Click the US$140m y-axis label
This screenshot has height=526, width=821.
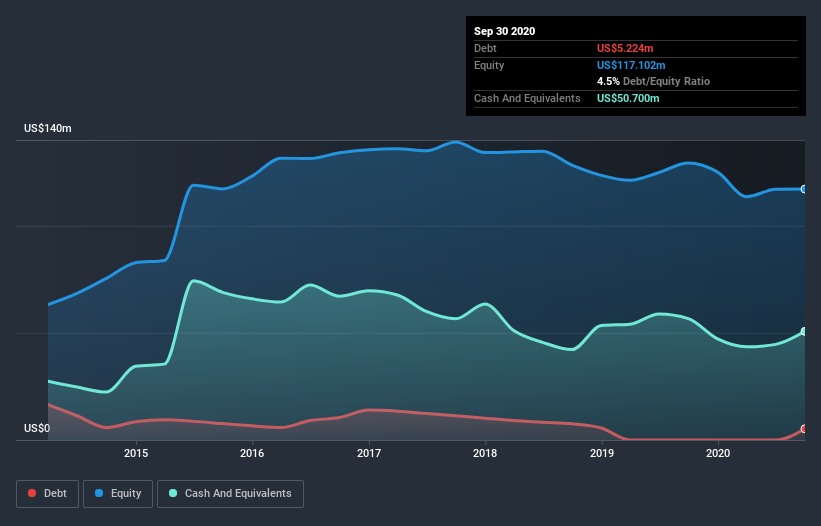pos(48,128)
